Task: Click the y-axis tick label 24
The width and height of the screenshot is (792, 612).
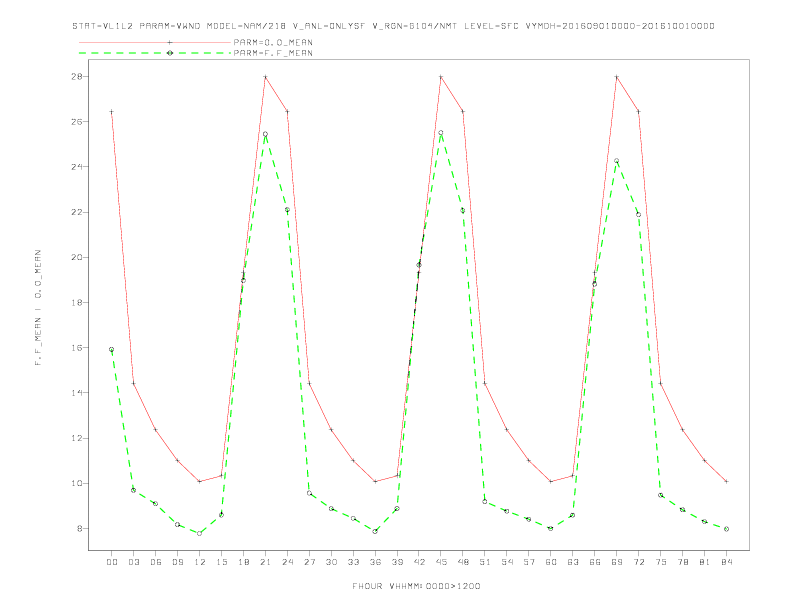Action: click(77, 167)
